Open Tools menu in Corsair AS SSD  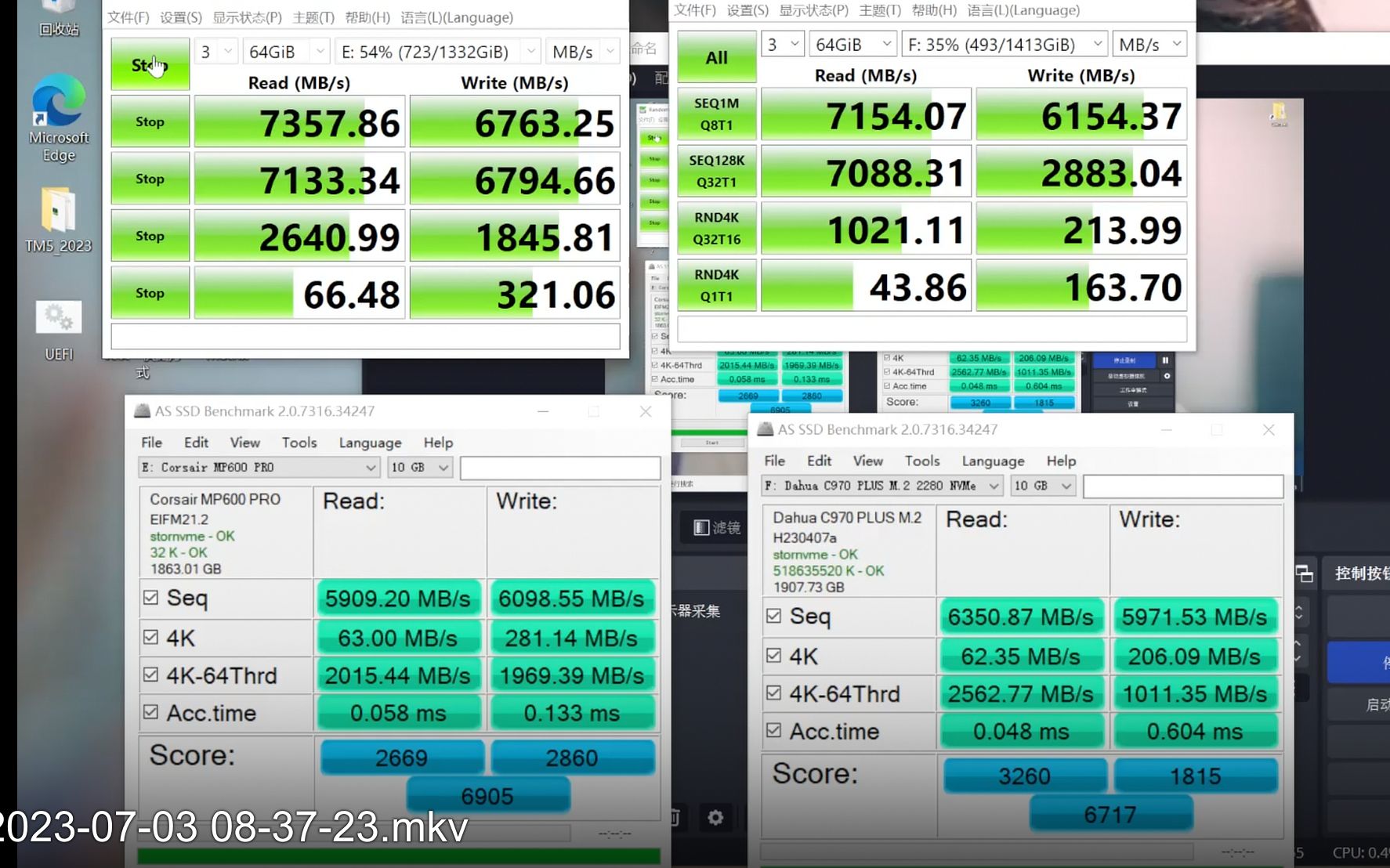tap(299, 443)
